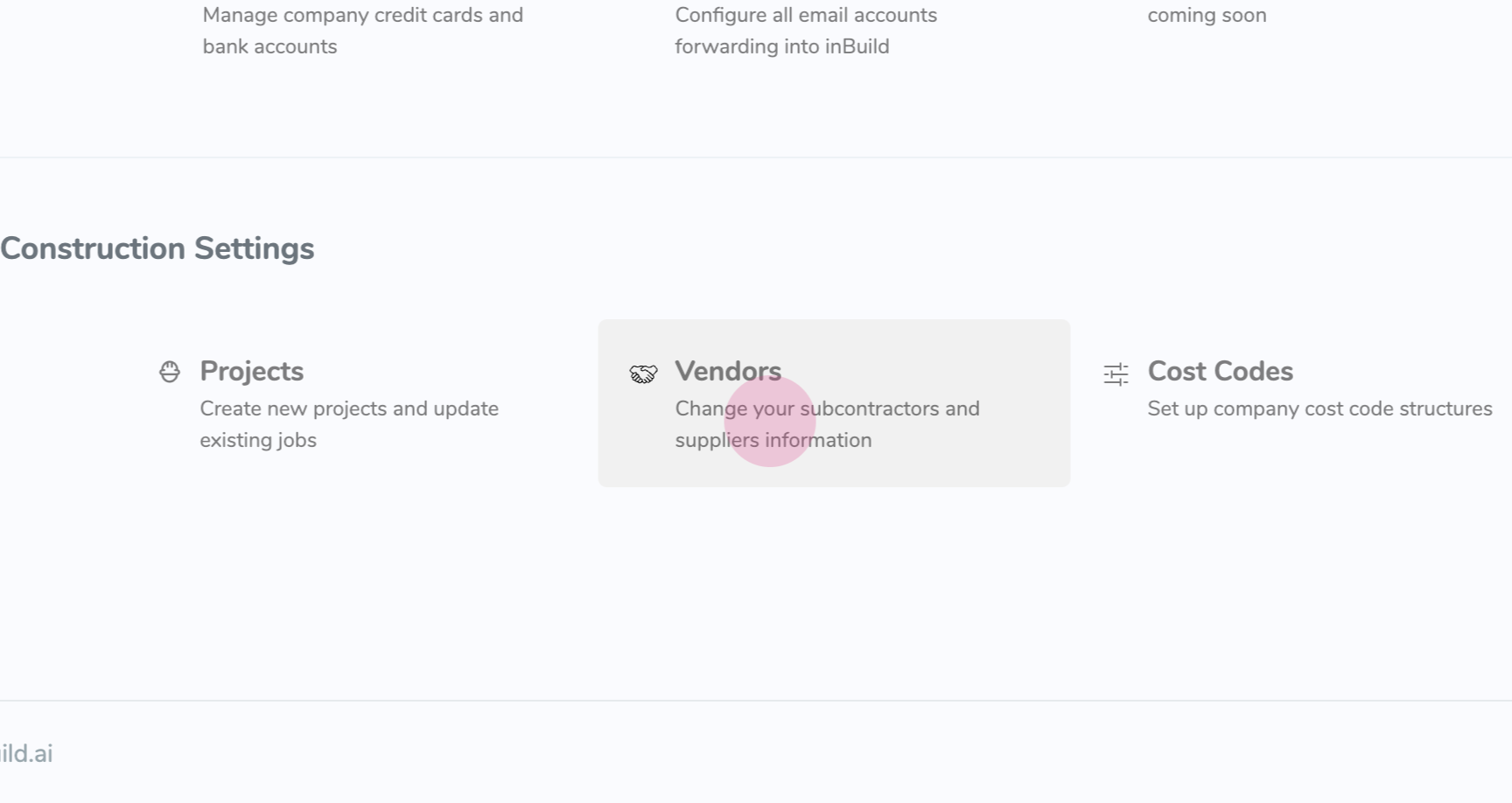Click the divider line above the footer
Viewport: 1512px width, 803px height.
click(x=756, y=701)
